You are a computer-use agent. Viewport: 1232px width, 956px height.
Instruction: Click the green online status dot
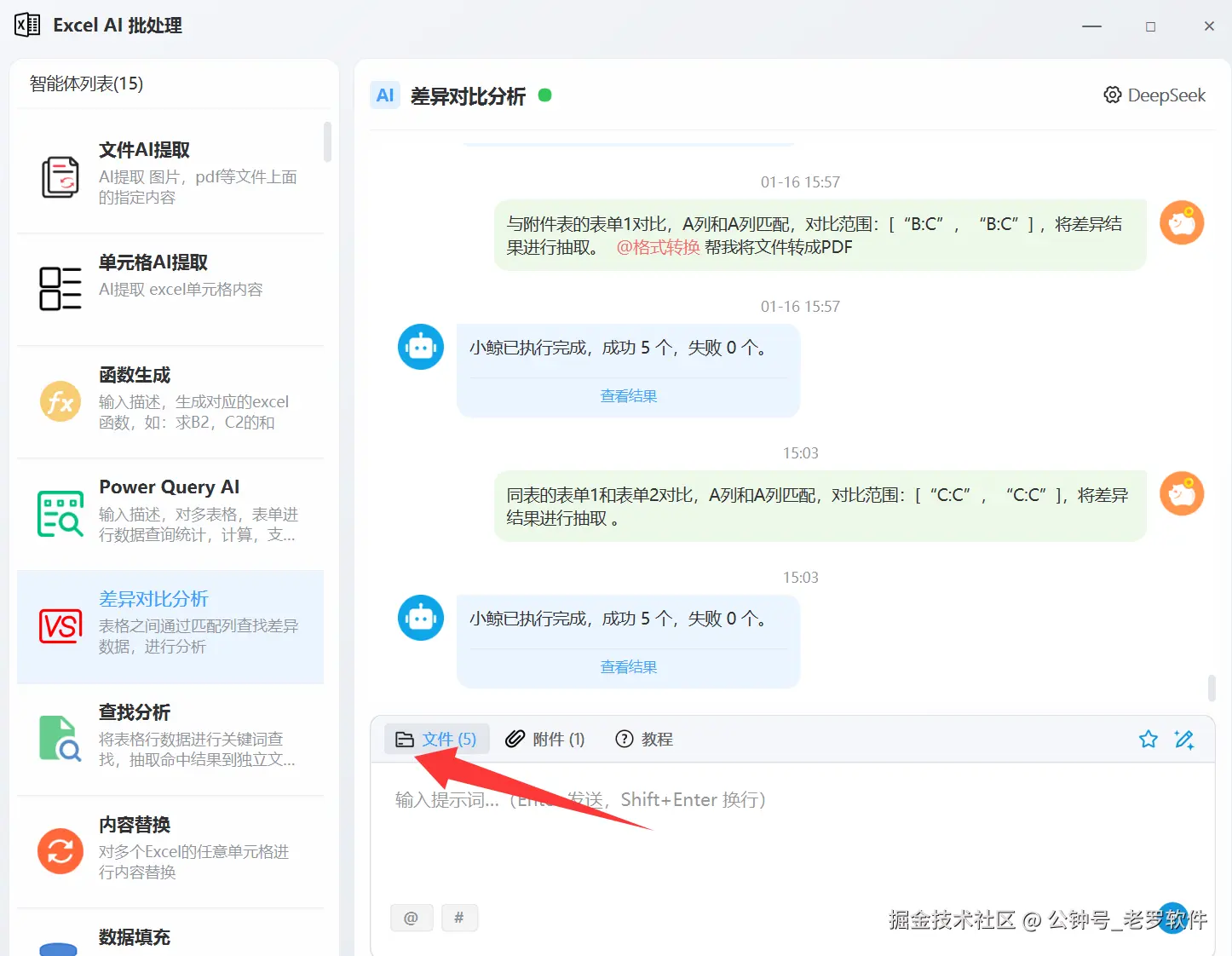tap(545, 95)
